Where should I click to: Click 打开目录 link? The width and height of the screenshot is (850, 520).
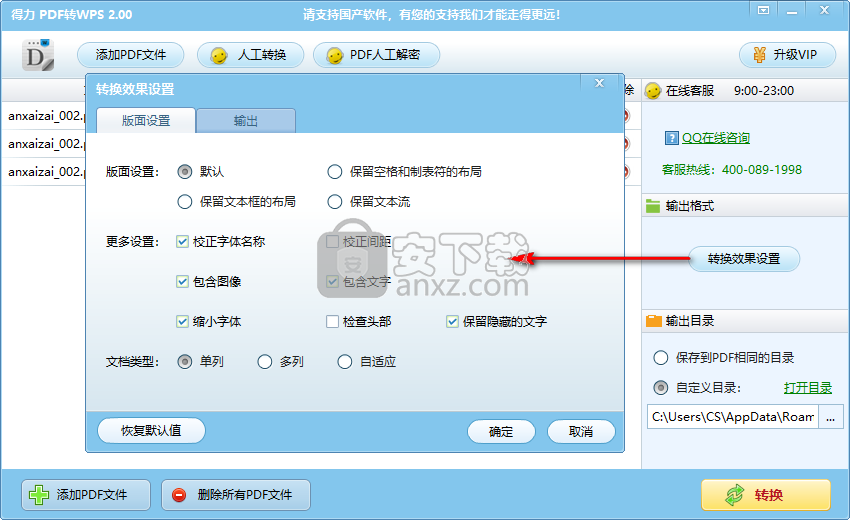[x=808, y=388]
